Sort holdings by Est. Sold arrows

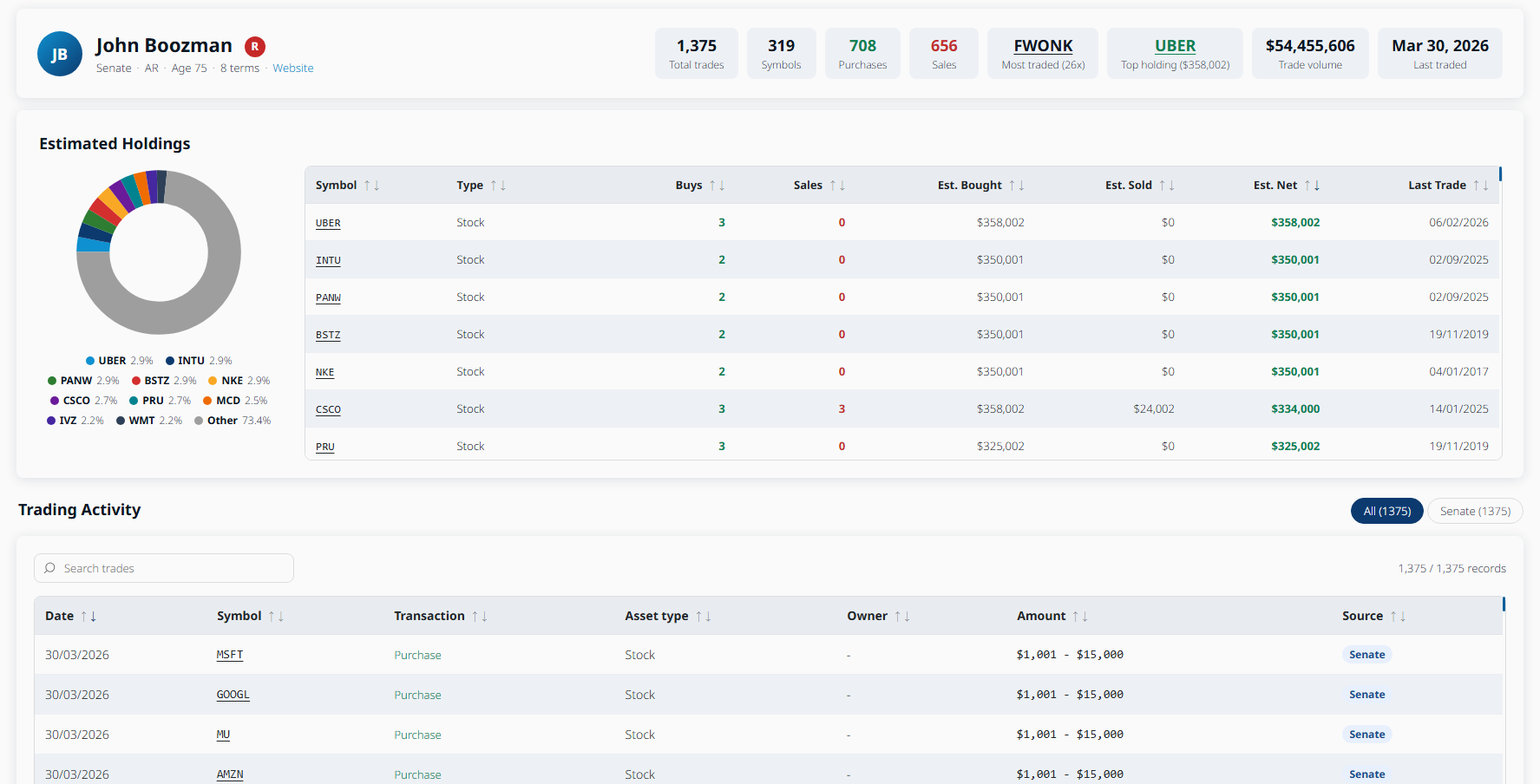1167,186
